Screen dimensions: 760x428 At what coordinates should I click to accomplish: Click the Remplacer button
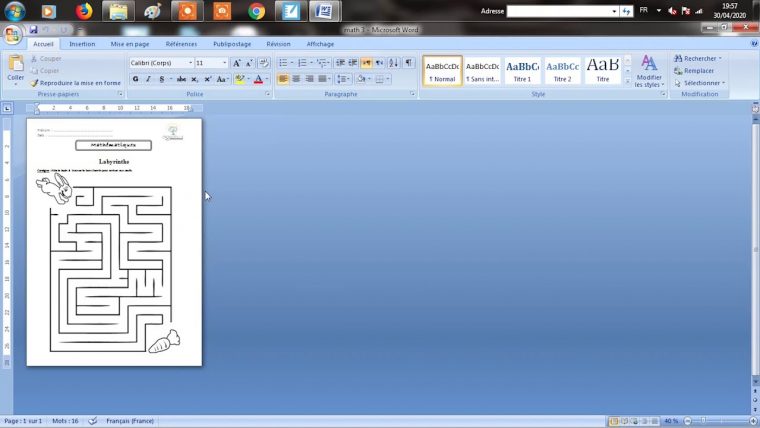point(698,71)
